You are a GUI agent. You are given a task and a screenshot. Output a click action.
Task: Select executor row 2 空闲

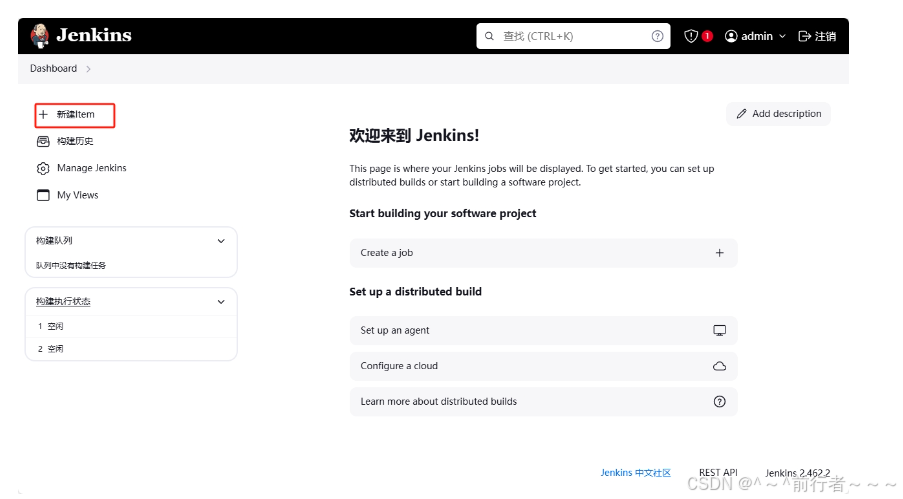point(131,349)
